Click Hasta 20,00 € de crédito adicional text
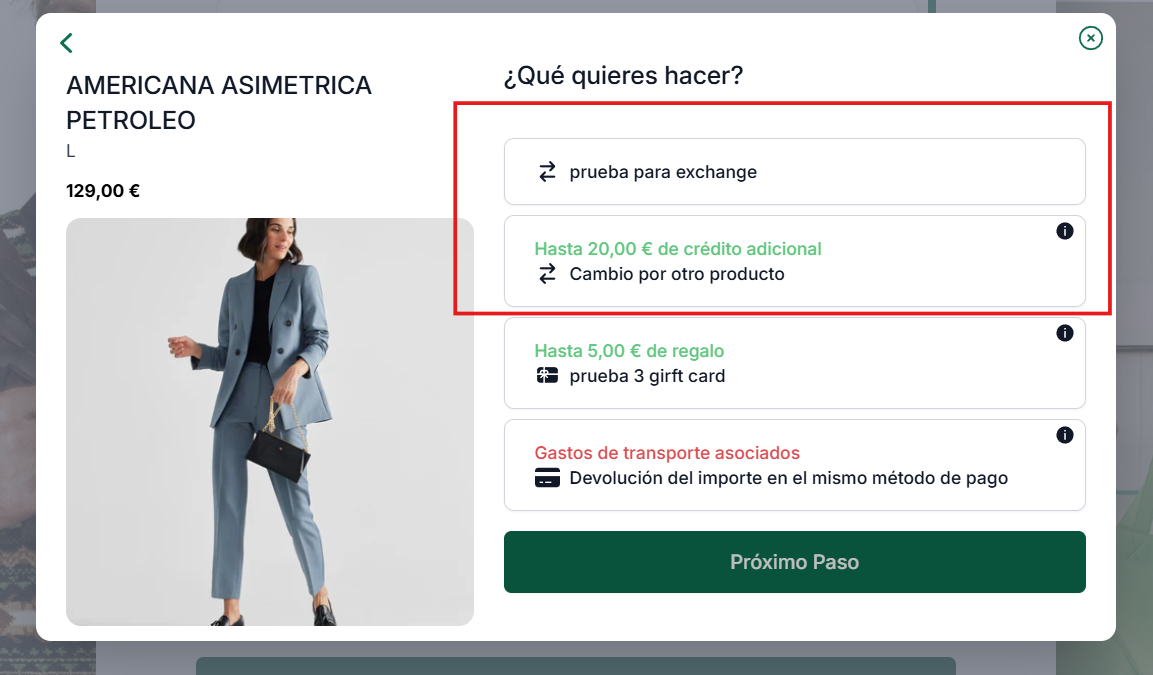Viewport: 1153px width, 675px height. [x=678, y=249]
